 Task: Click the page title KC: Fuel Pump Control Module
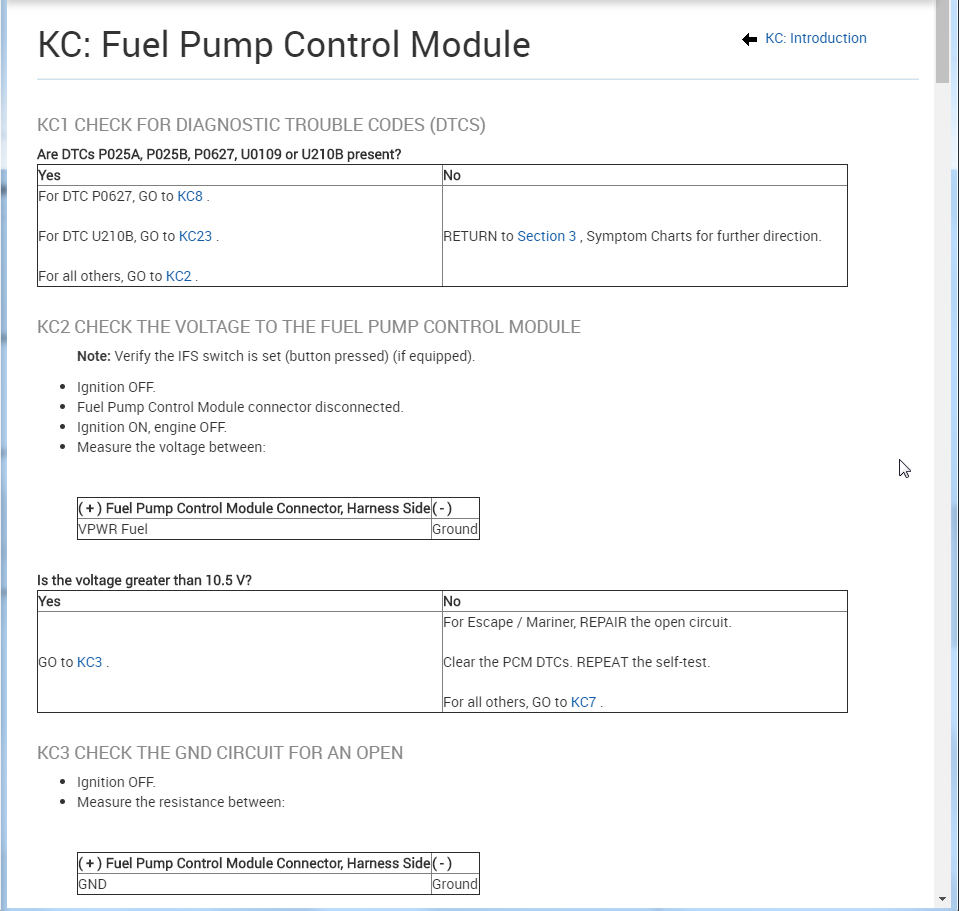[x=284, y=45]
